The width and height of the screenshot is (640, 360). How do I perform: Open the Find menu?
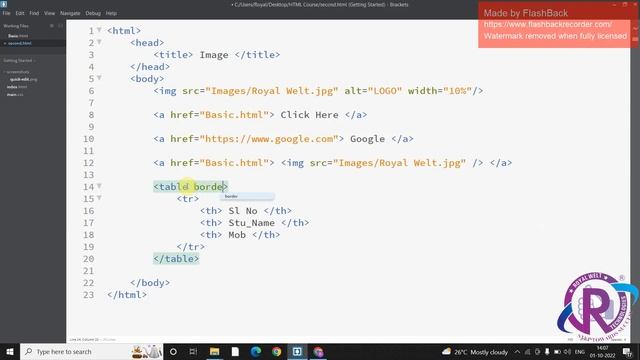point(34,13)
